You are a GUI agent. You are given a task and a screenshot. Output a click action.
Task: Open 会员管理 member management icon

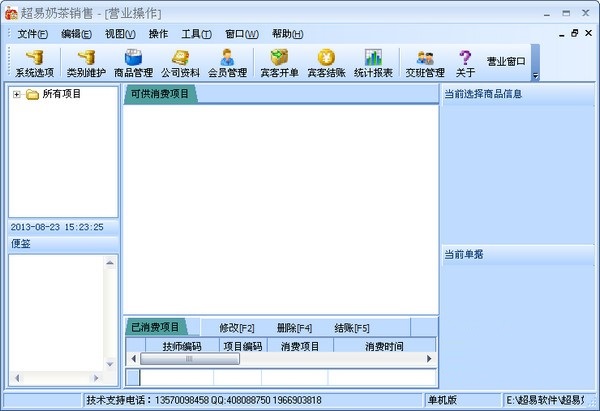click(227, 63)
